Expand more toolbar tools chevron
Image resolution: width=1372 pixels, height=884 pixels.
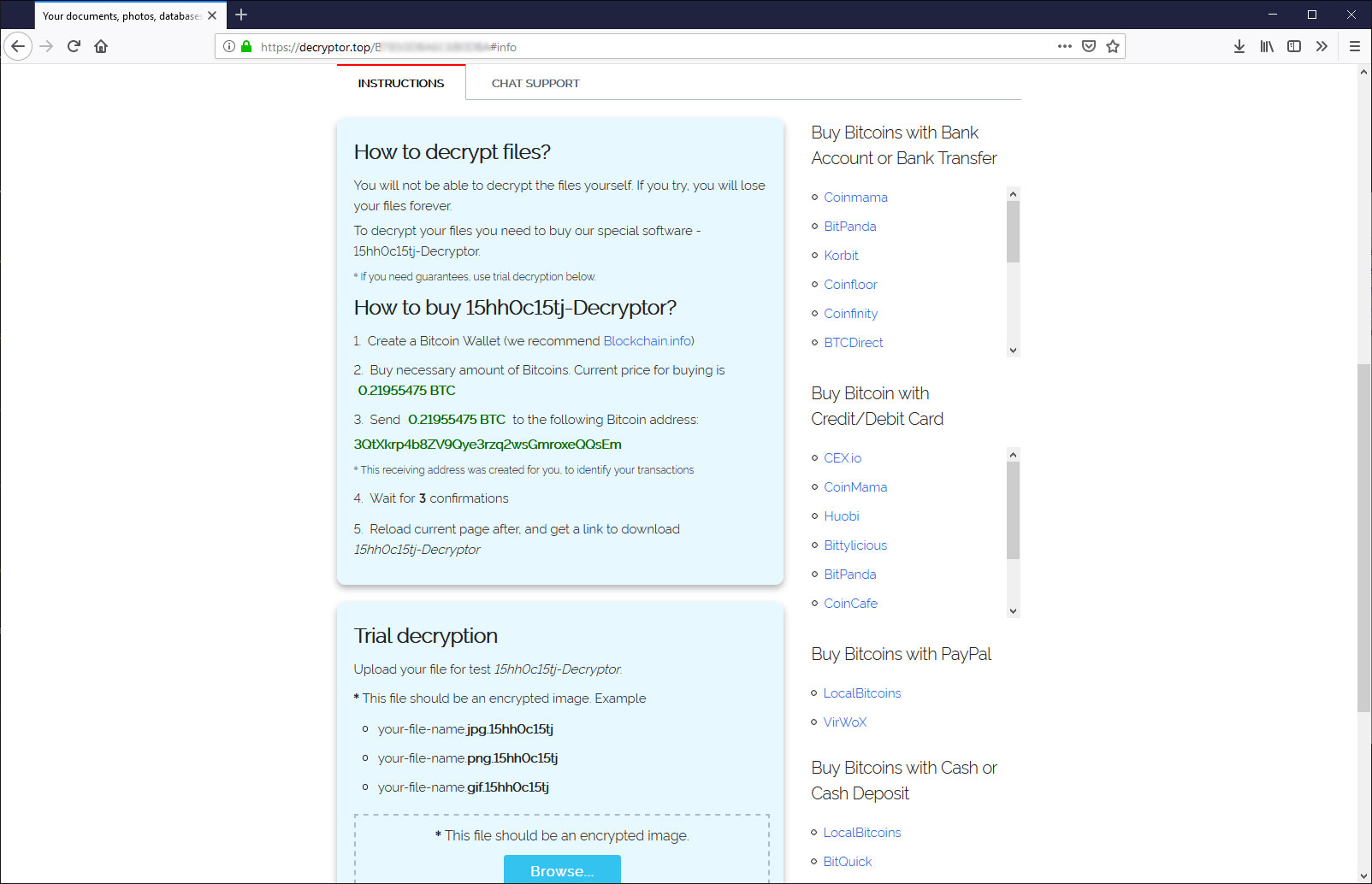[x=1322, y=46]
